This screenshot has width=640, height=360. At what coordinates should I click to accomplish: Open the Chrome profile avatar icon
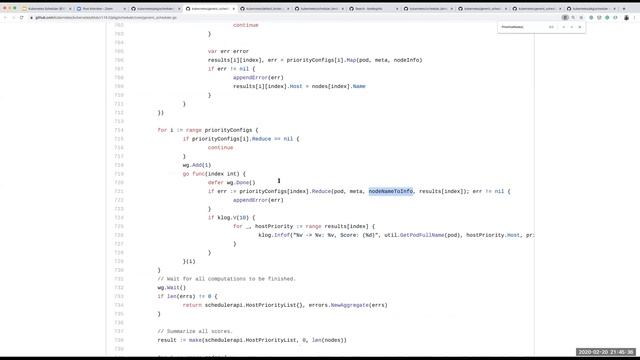click(x=627, y=18)
